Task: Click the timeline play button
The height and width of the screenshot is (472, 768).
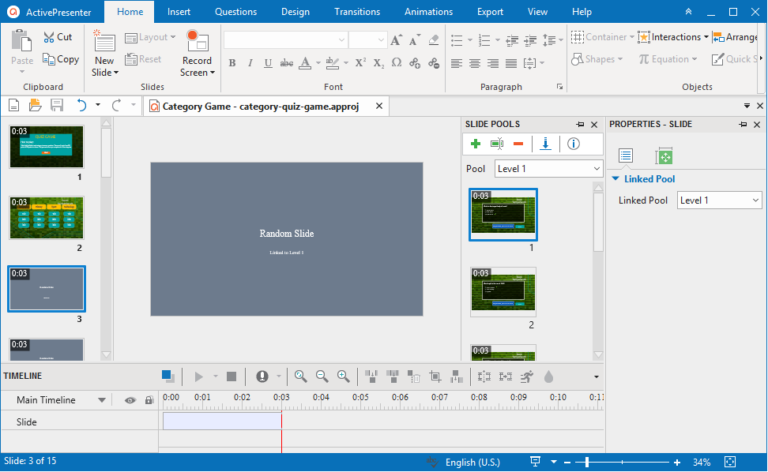Action: (198, 377)
